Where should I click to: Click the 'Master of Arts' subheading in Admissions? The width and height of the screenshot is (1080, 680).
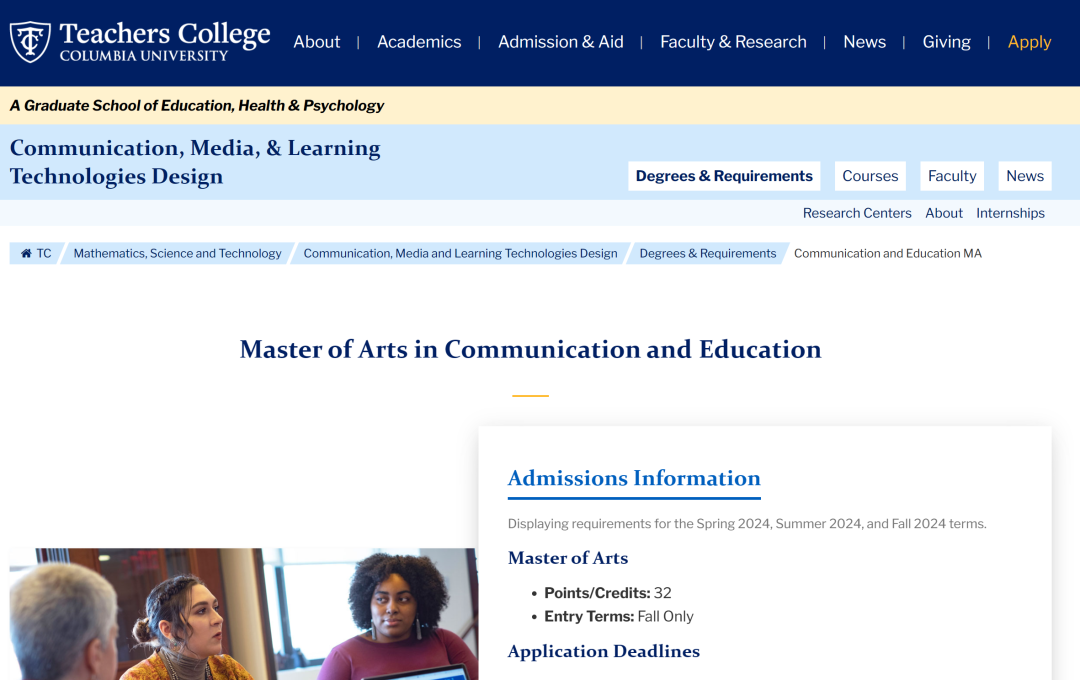pos(568,558)
